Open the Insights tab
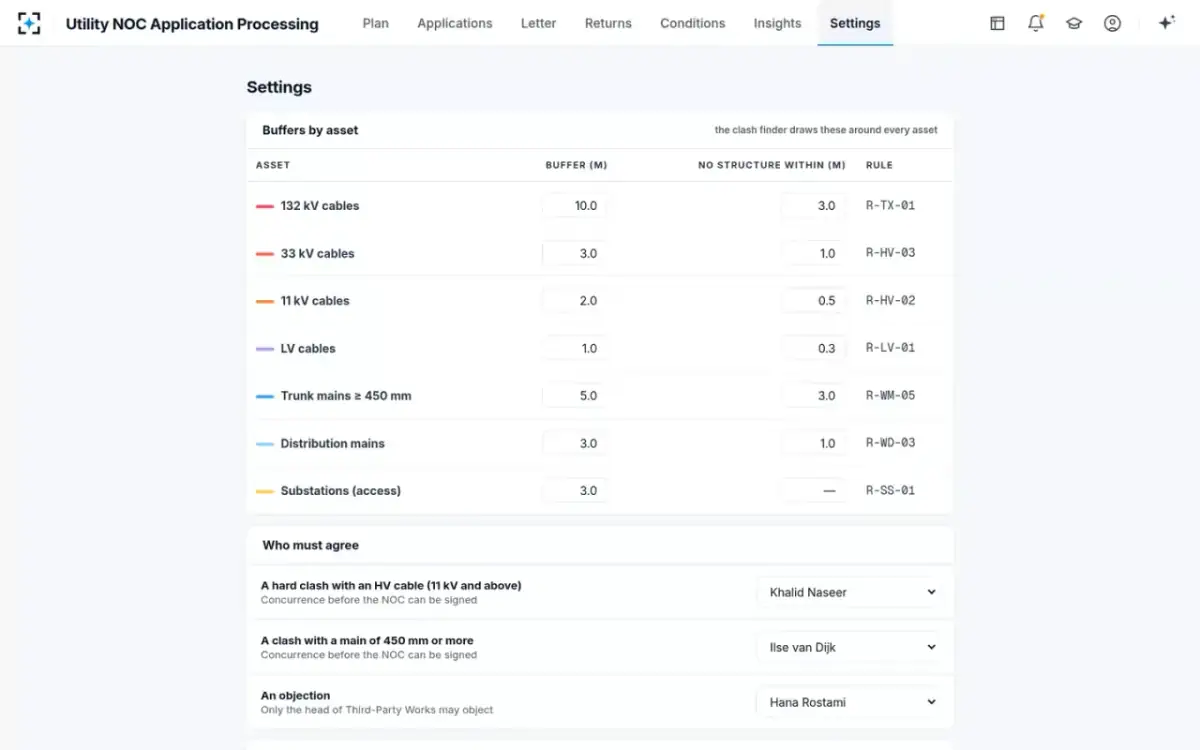This screenshot has width=1200, height=750. tap(777, 23)
